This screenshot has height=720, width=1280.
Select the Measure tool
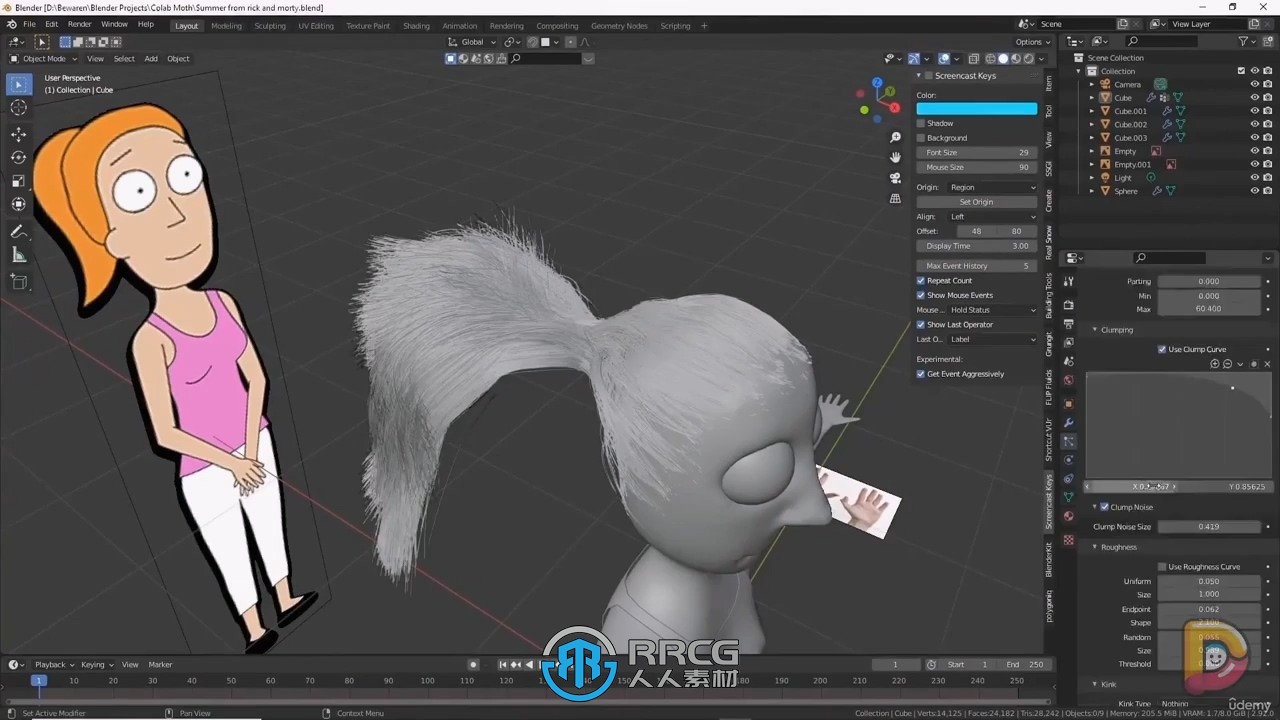coord(19,255)
